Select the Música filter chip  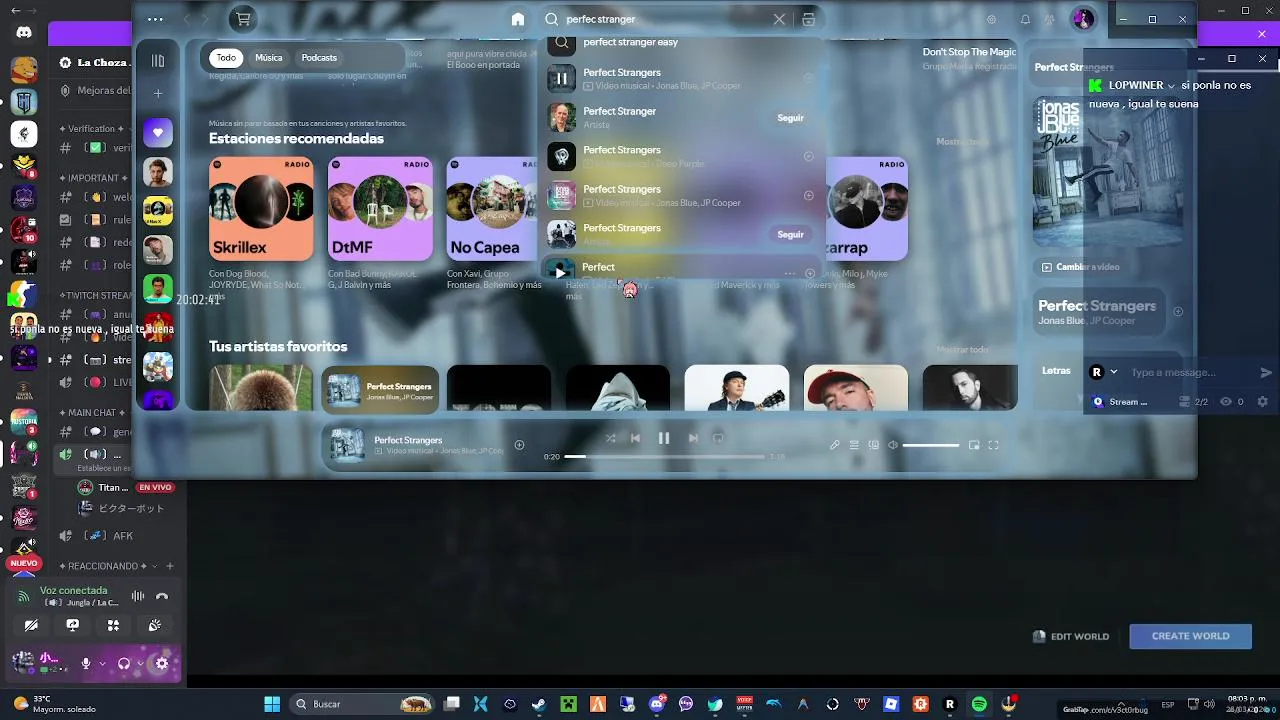click(x=268, y=58)
